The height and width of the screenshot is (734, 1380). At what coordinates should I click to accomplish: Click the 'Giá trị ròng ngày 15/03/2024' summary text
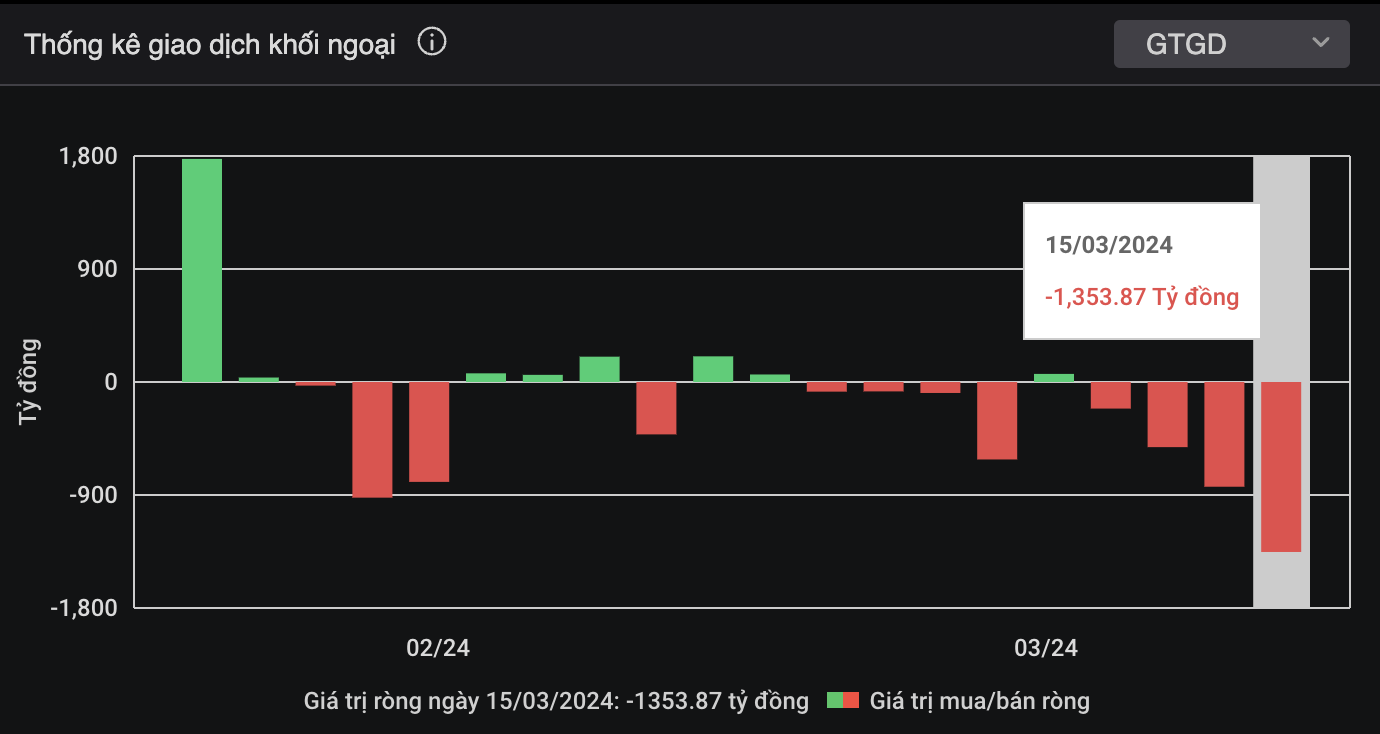(556, 701)
